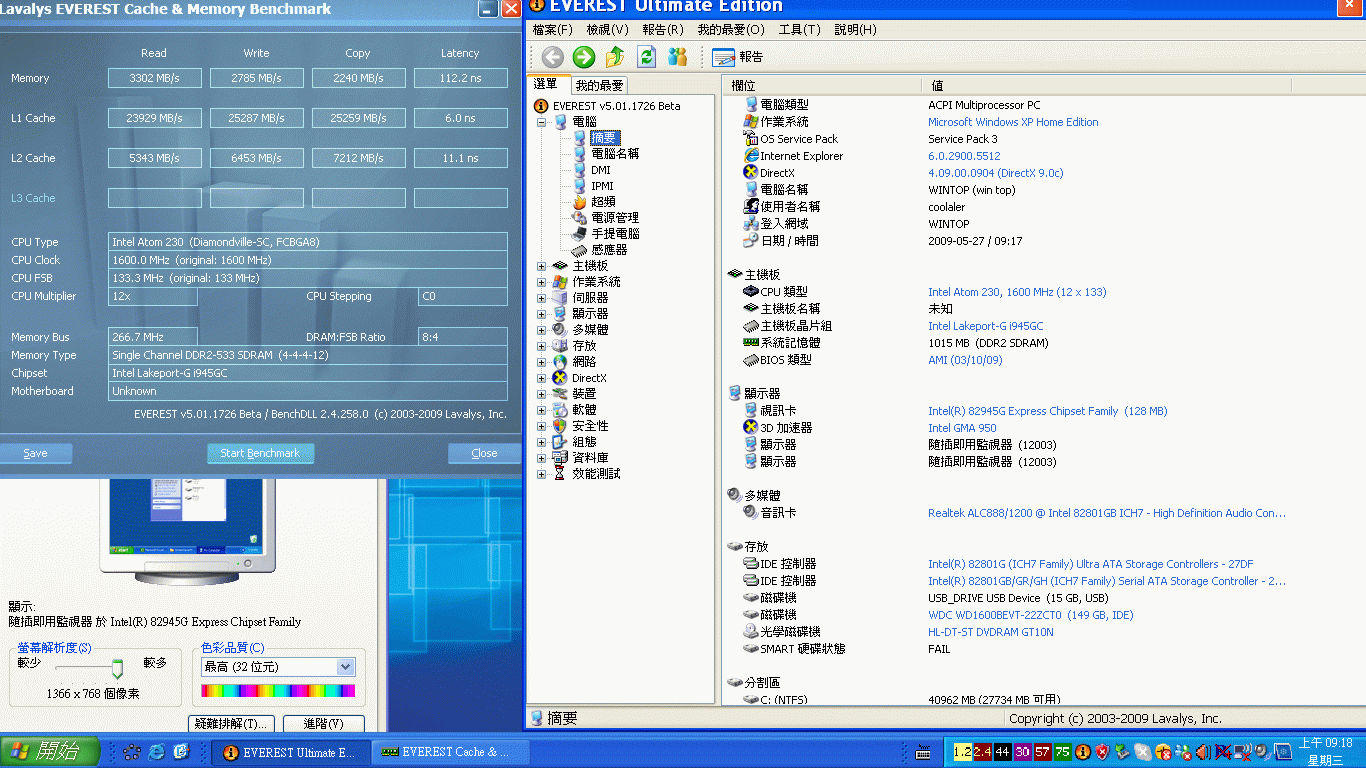Viewport: 1366px width, 768px height.
Task: Open the Microsoft Windows XP Home Edition link
Action: [x=1013, y=122]
